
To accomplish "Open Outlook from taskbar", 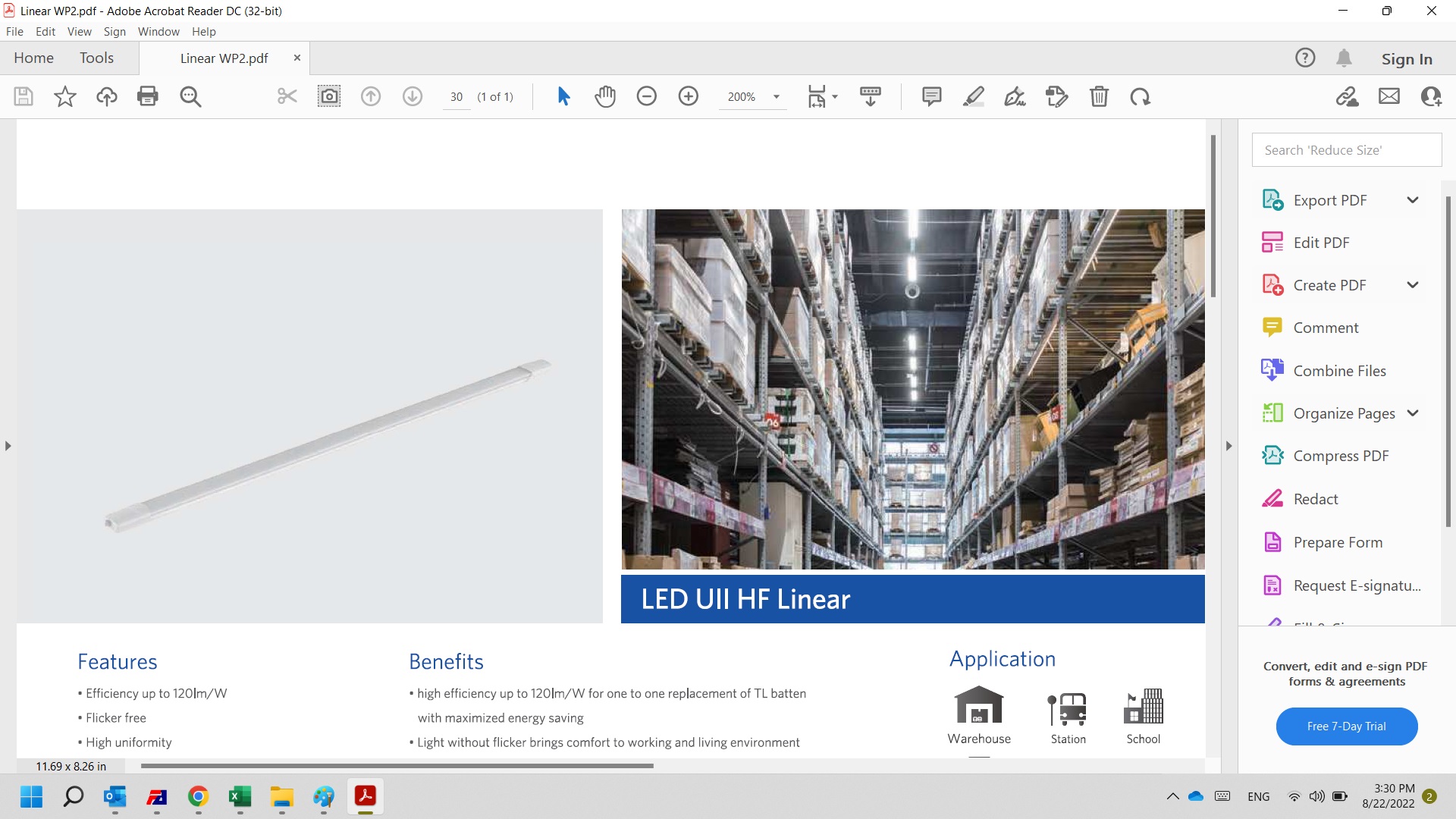I will click(x=115, y=796).
